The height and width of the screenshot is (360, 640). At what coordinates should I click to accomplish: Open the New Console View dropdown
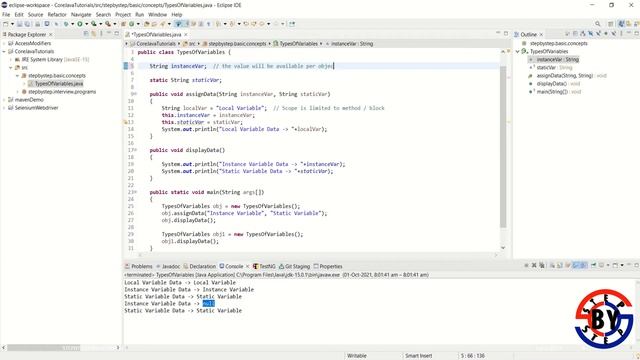coord(622,266)
